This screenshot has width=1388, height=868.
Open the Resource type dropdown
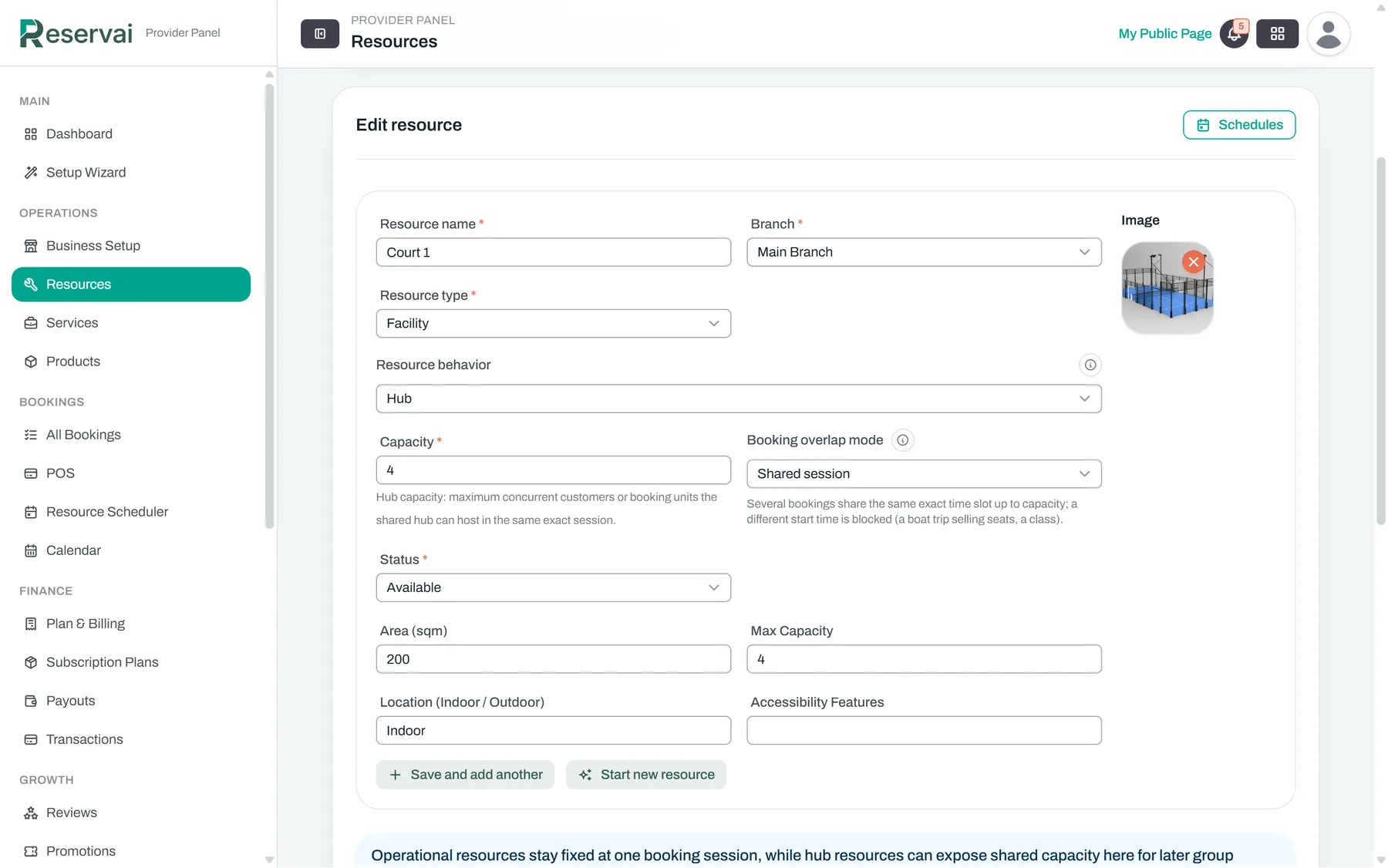click(554, 324)
